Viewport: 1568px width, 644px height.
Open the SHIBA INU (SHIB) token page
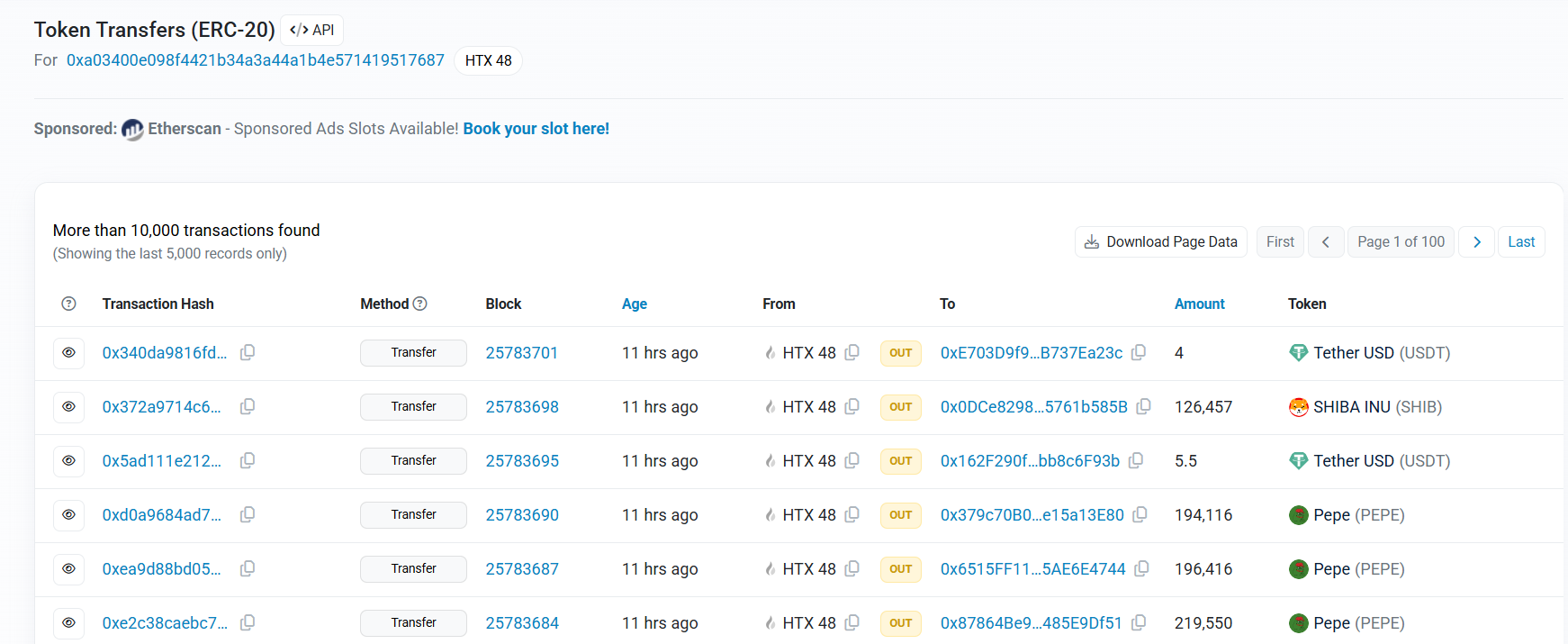coord(1377,407)
